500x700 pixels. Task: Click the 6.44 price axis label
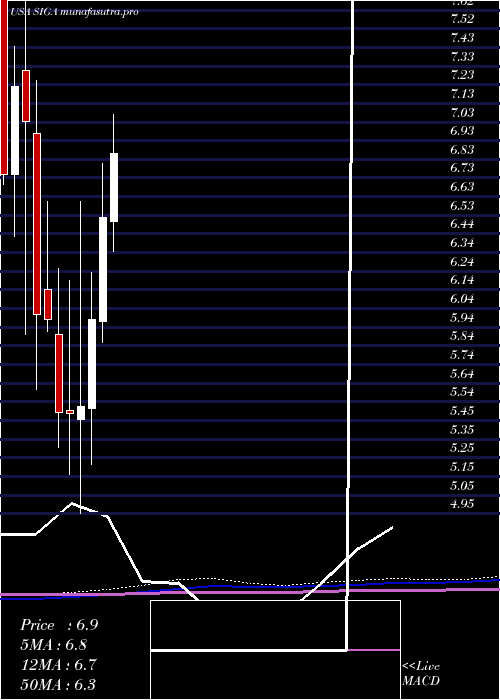[462, 224]
